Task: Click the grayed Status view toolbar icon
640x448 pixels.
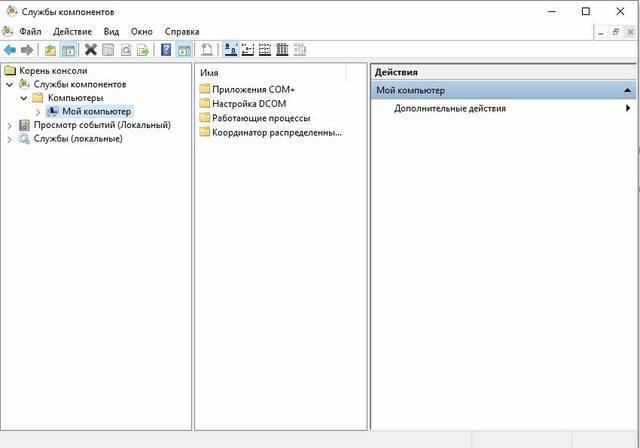Action: pos(300,50)
